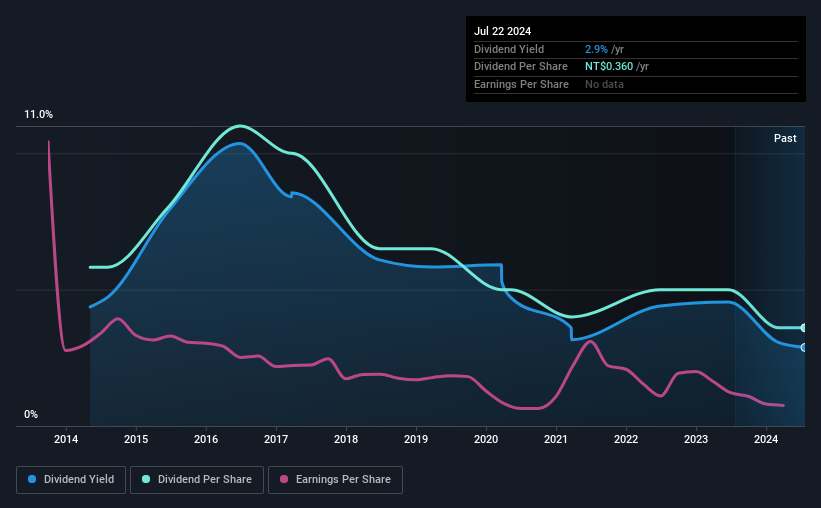The image size is (821, 508).
Task: Select the Dividend Per Share line end marker
Action: point(804,328)
